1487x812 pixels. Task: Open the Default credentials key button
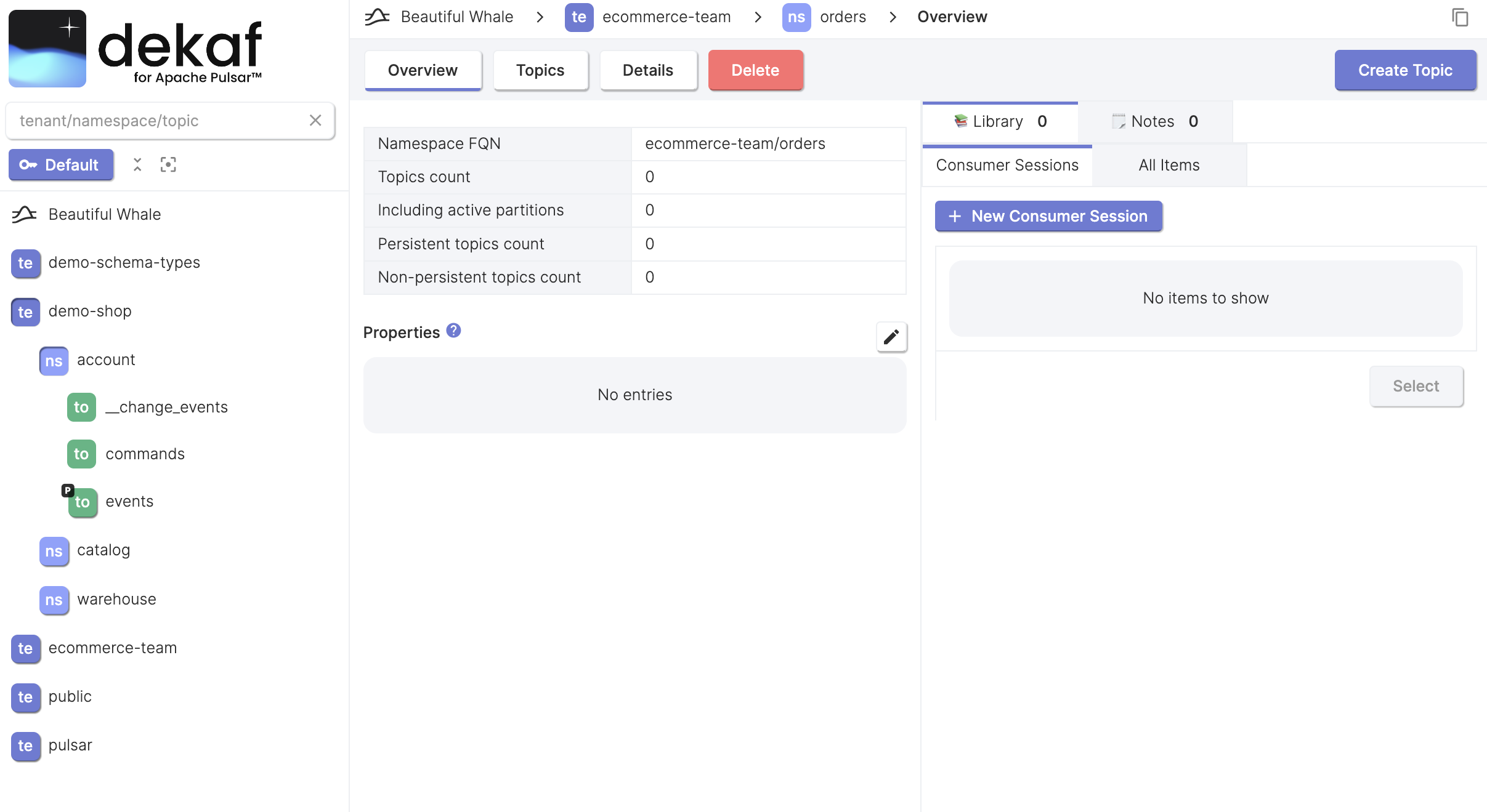coord(61,165)
